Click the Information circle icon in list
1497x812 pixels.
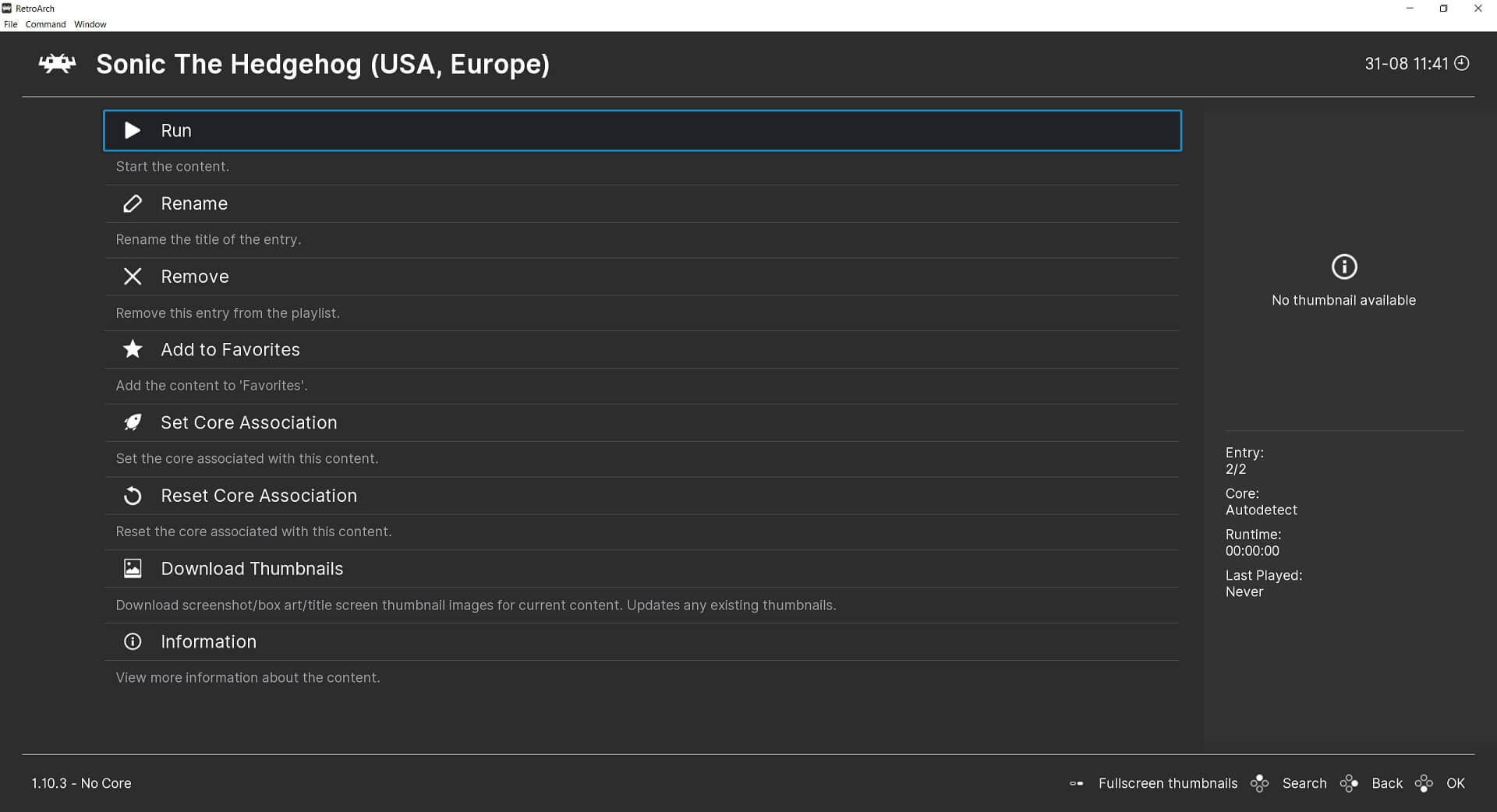(133, 641)
